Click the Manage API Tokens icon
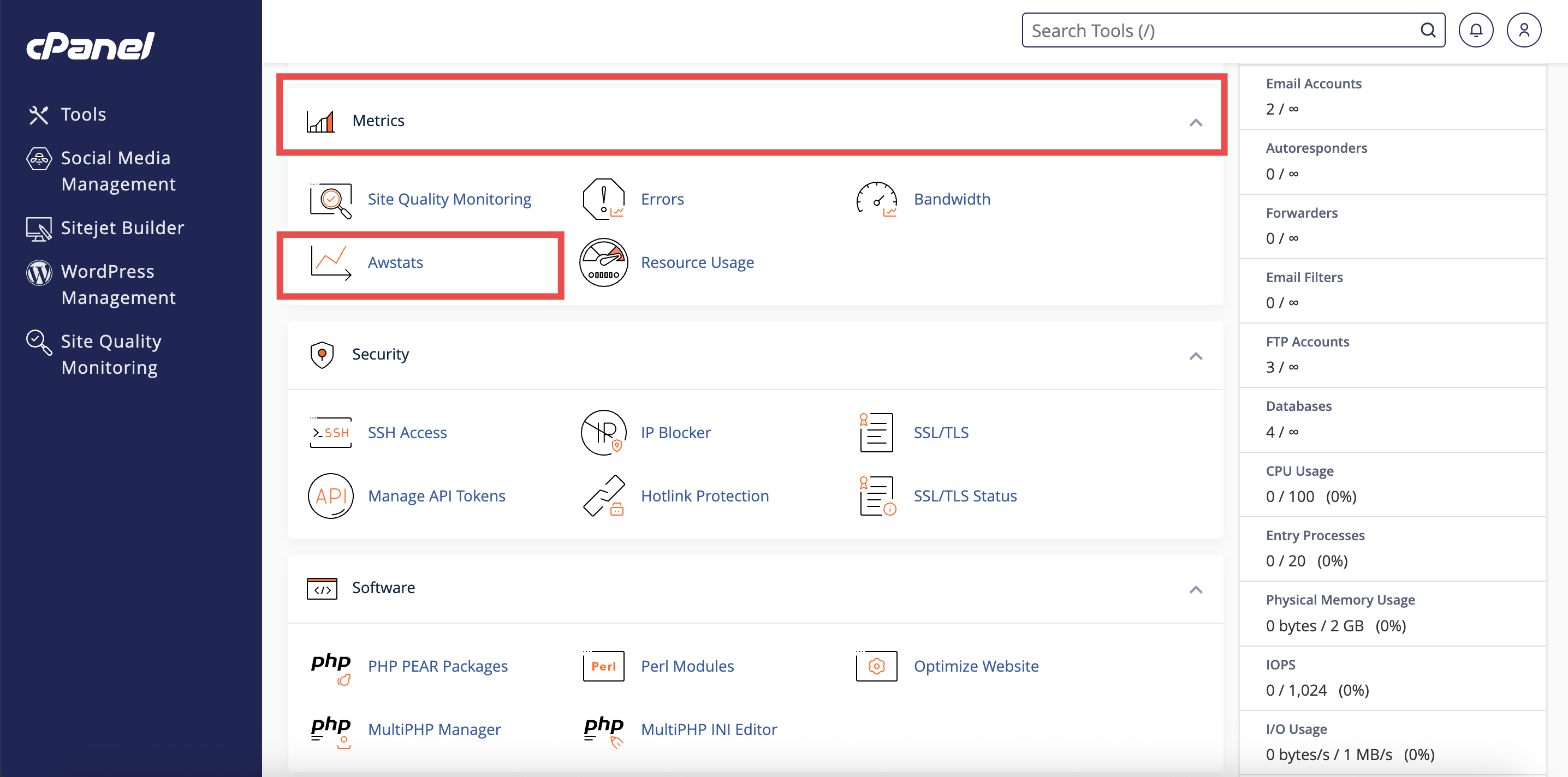 point(330,496)
